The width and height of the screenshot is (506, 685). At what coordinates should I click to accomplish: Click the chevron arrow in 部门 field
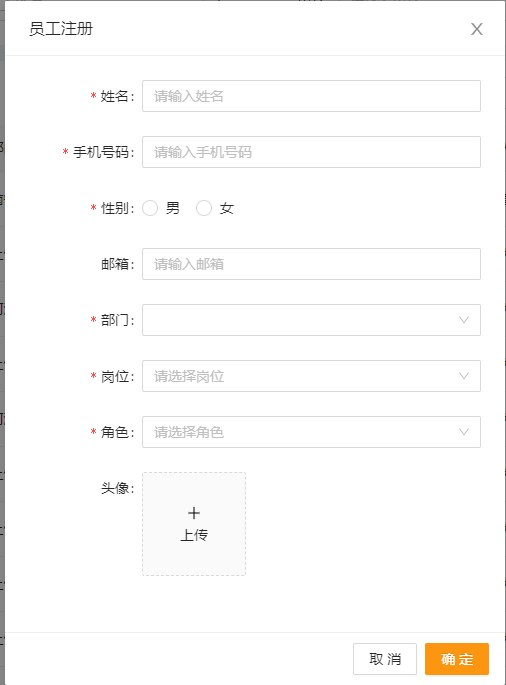(464, 320)
